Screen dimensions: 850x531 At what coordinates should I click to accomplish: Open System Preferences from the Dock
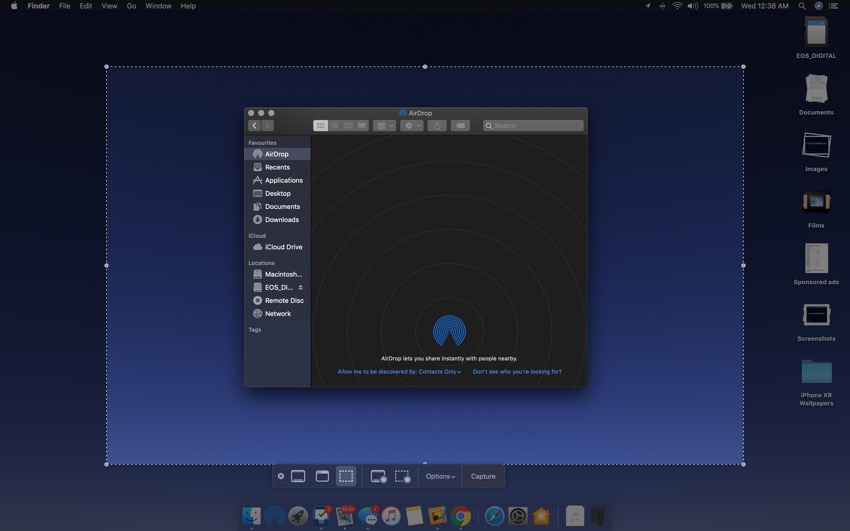518,516
